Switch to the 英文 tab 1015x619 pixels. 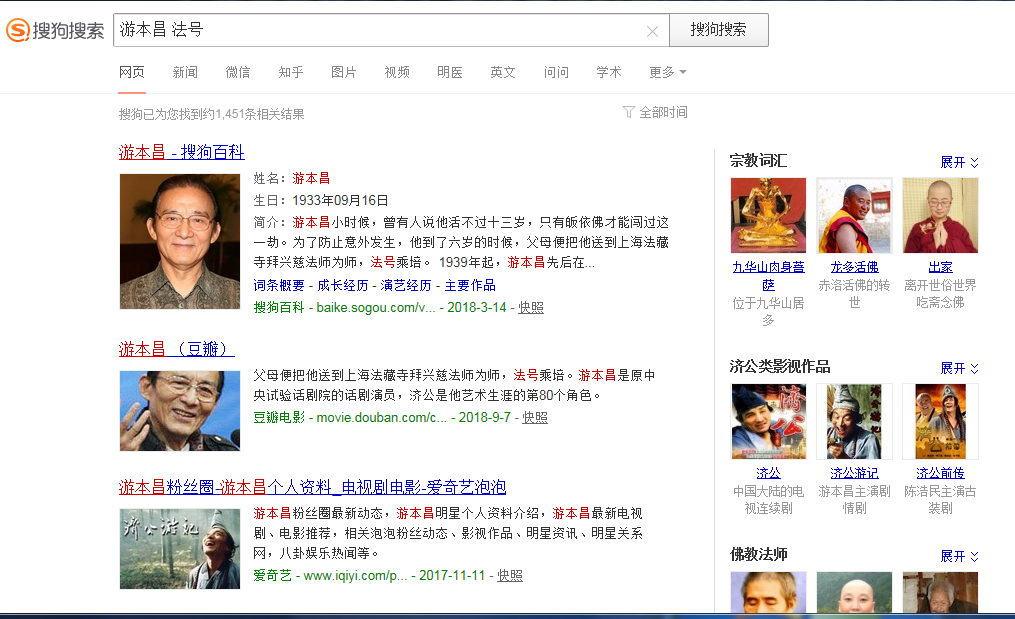503,72
